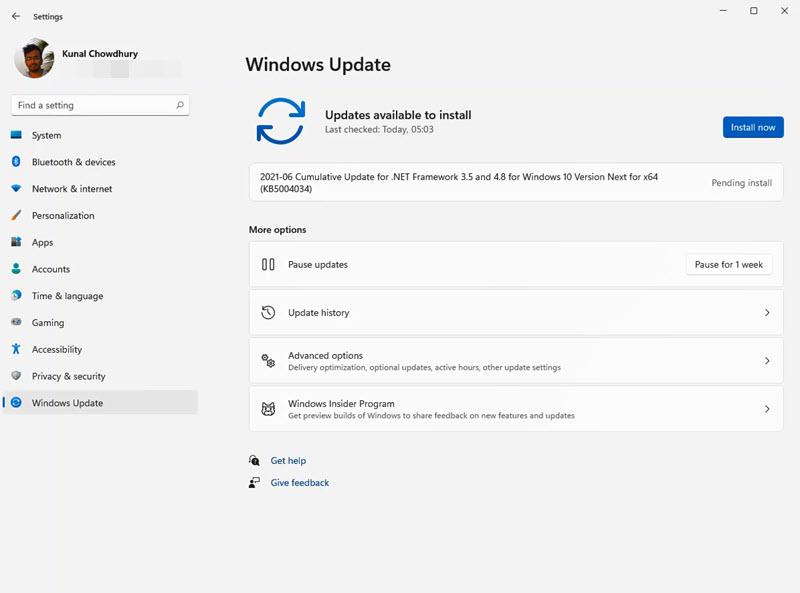The width and height of the screenshot is (800, 593).
Task: Click the Accessibility figure icon
Action: 16,349
